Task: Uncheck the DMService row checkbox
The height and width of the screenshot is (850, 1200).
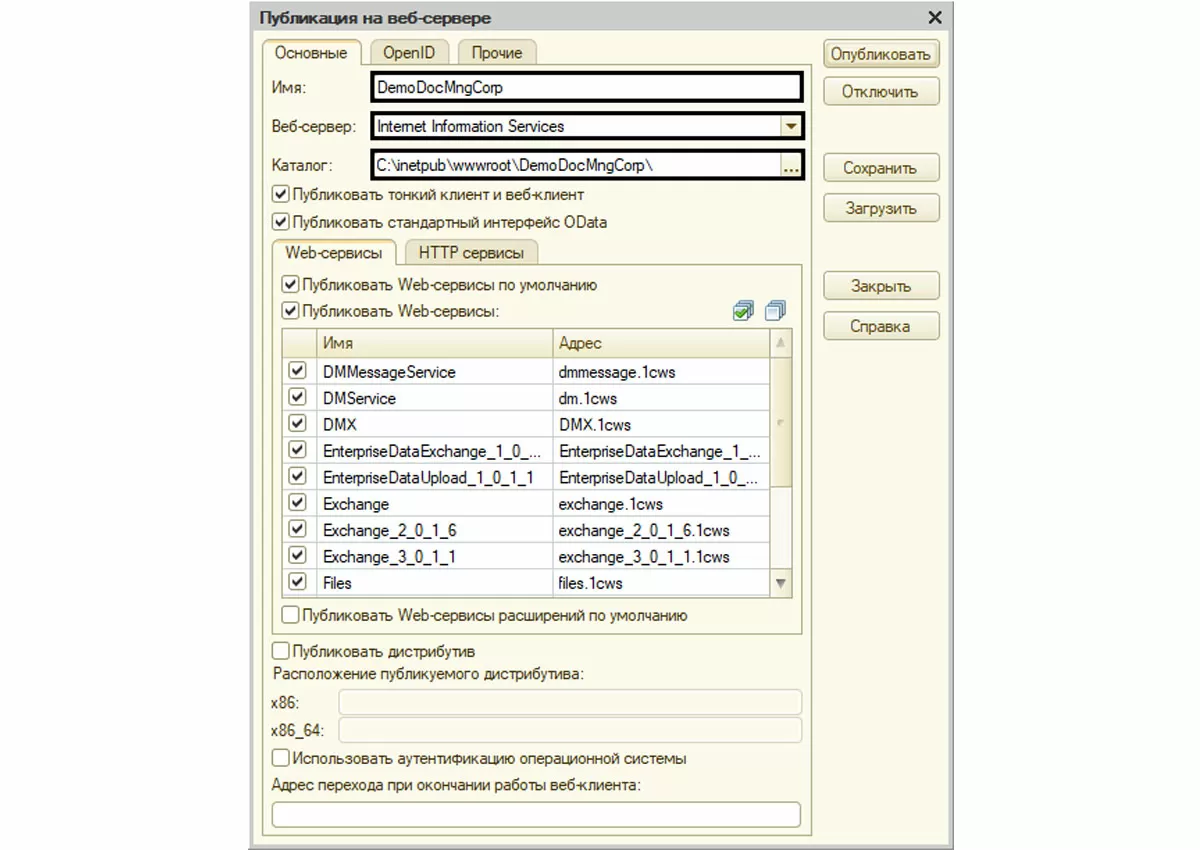Action: pos(297,397)
